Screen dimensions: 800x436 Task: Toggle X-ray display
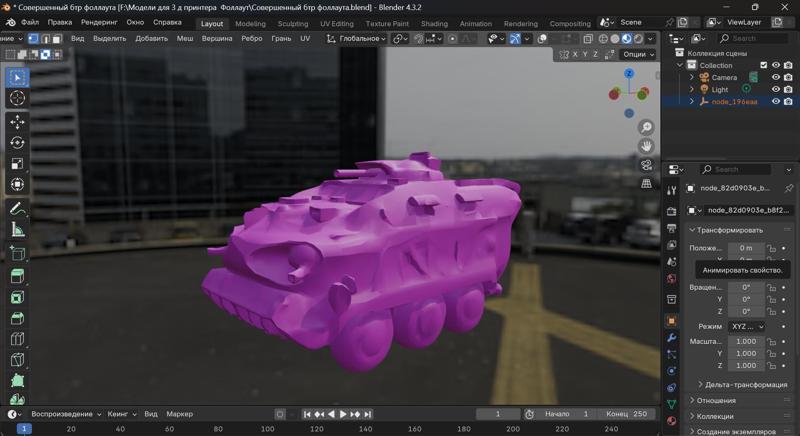coord(588,39)
